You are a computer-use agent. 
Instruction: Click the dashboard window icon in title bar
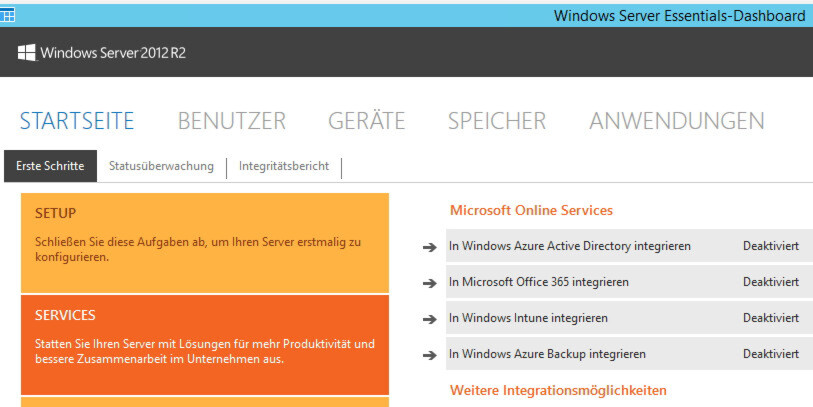pyautogui.click(x=7, y=15)
